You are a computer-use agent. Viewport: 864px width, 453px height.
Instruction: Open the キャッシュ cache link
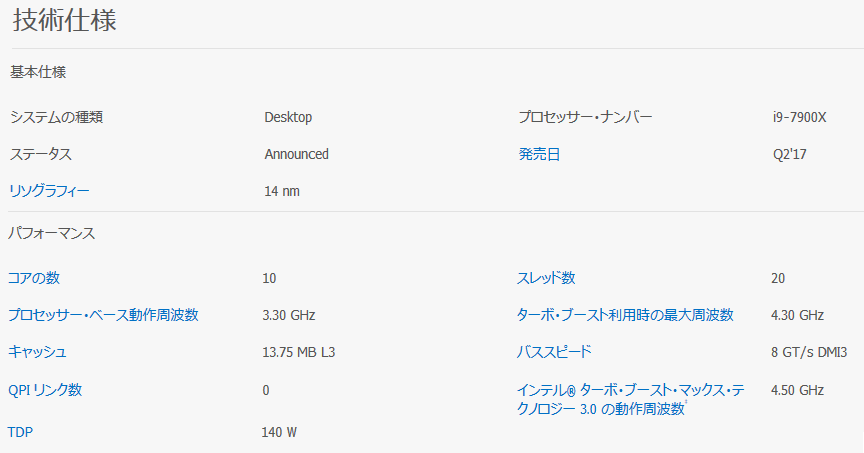point(37,352)
